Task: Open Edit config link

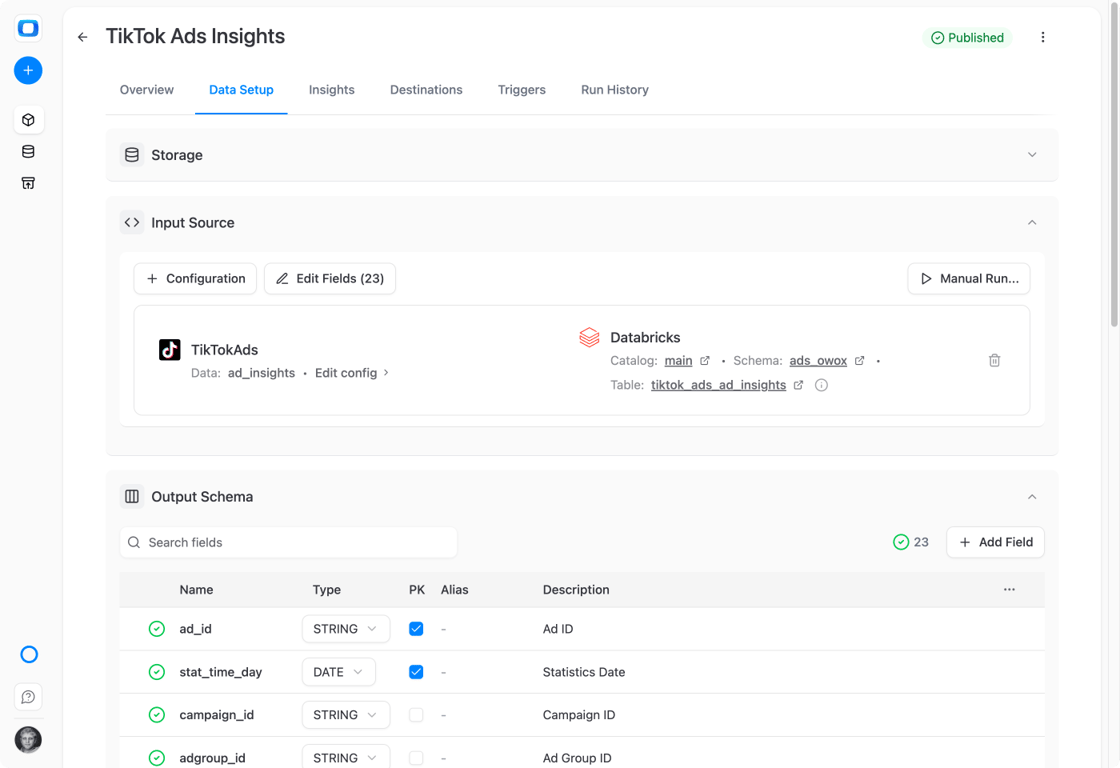Action: (352, 373)
